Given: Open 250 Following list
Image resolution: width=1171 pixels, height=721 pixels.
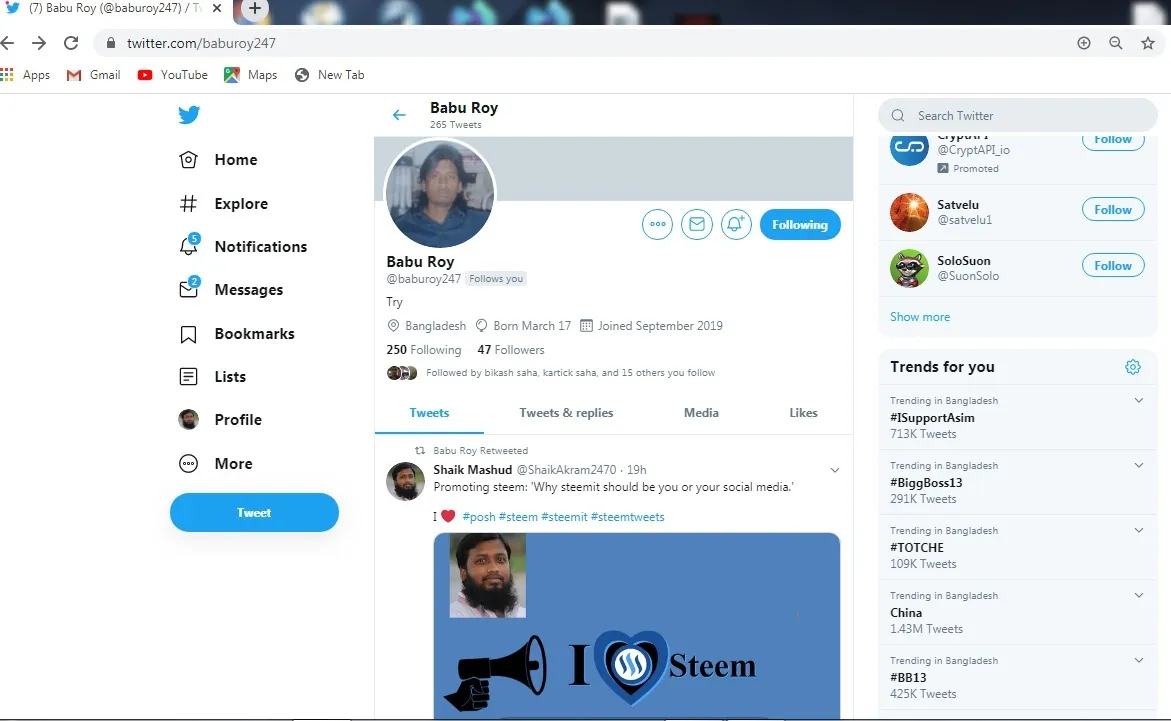Looking at the screenshot, I should 423,350.
